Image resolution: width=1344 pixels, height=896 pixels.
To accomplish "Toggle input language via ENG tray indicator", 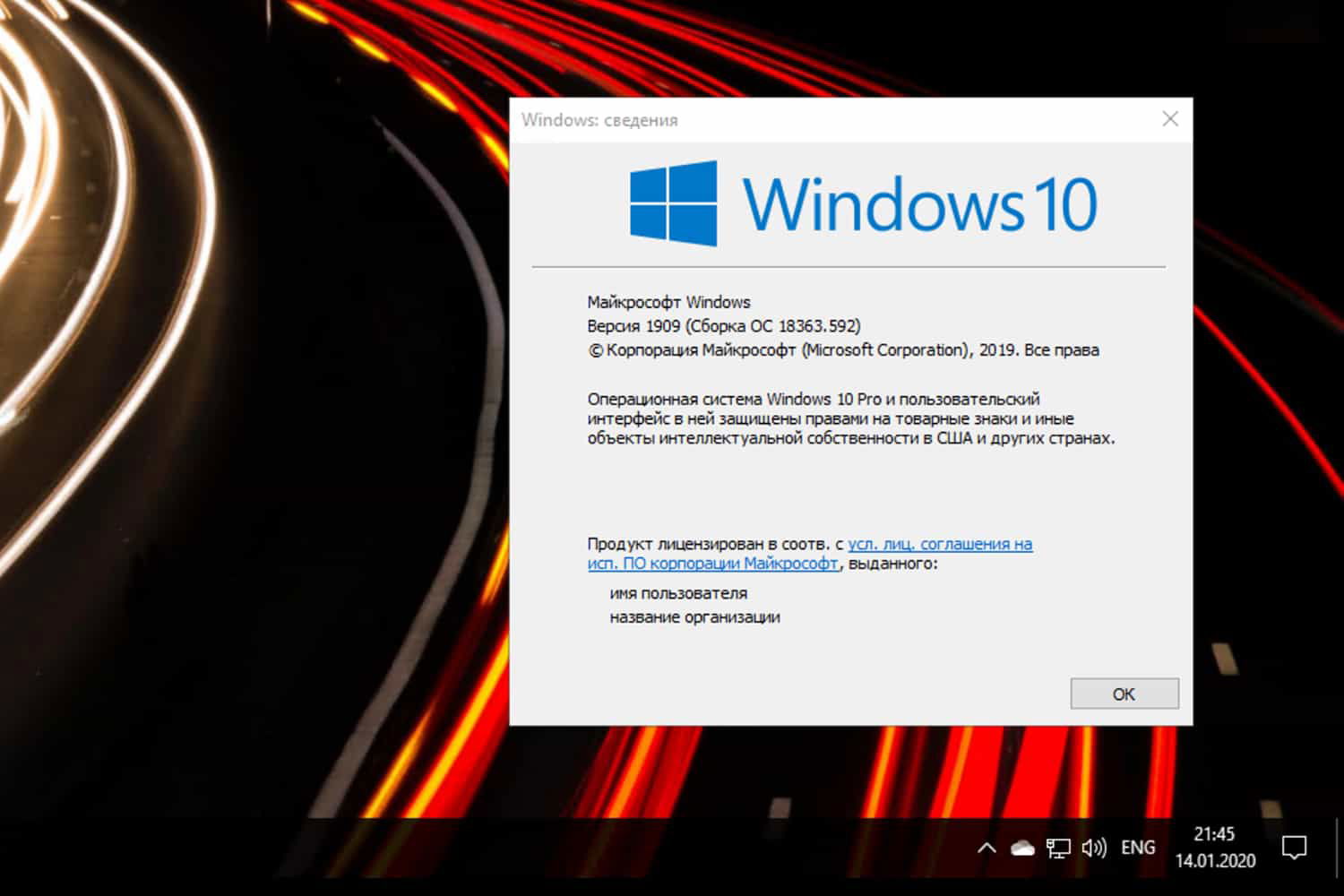I will pyautogui.click(x=1137, y=847).
